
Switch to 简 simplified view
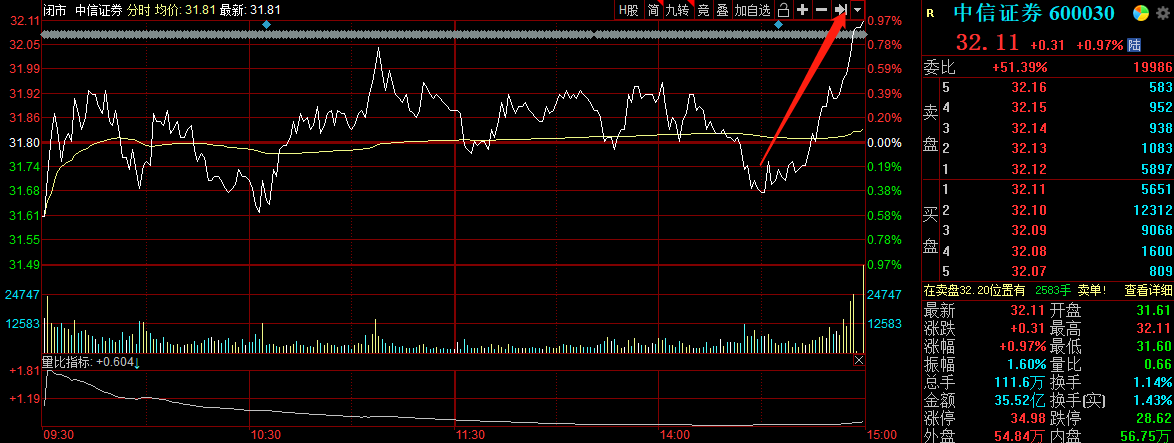pos(653,10)
